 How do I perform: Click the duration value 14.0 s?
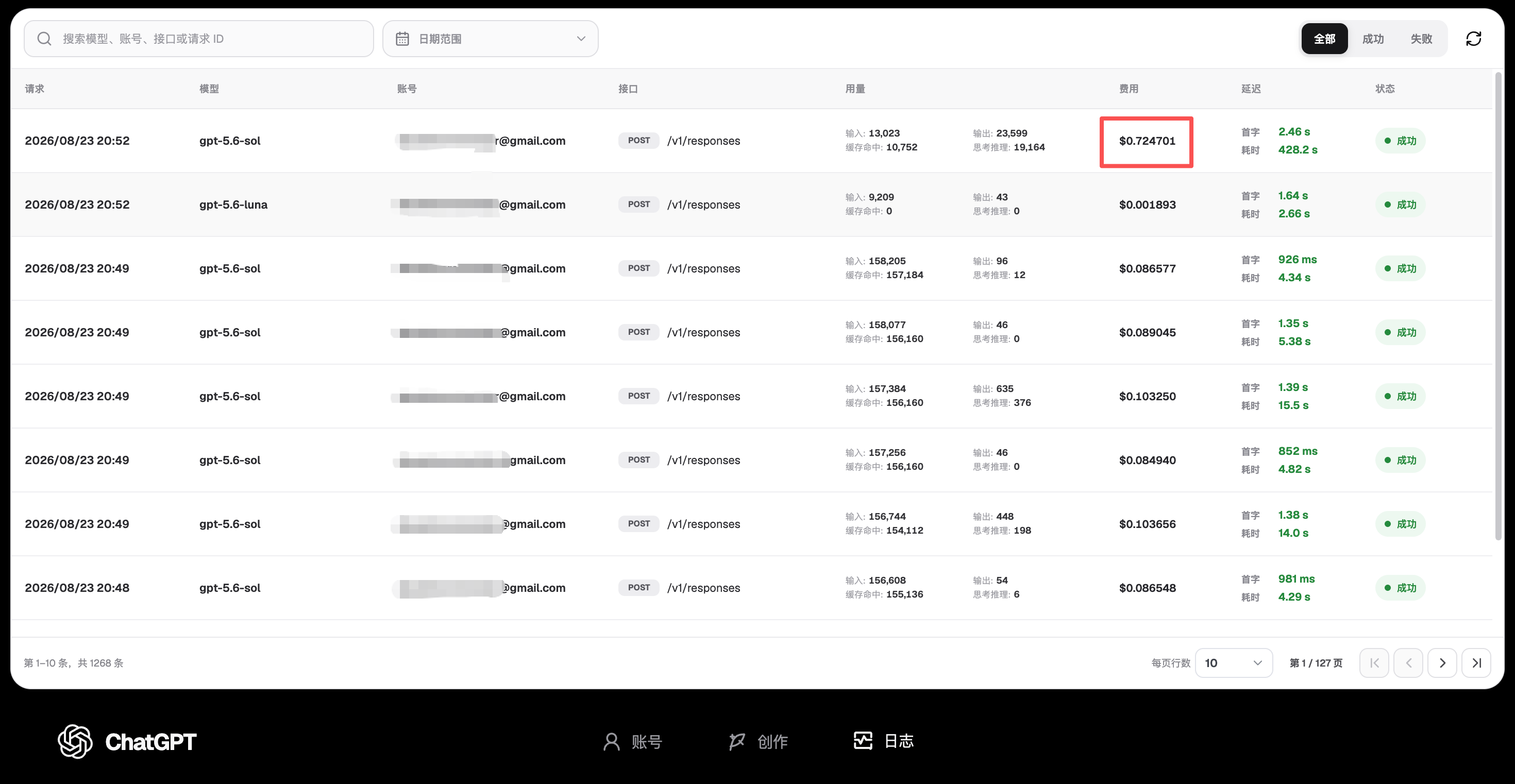1293,533
